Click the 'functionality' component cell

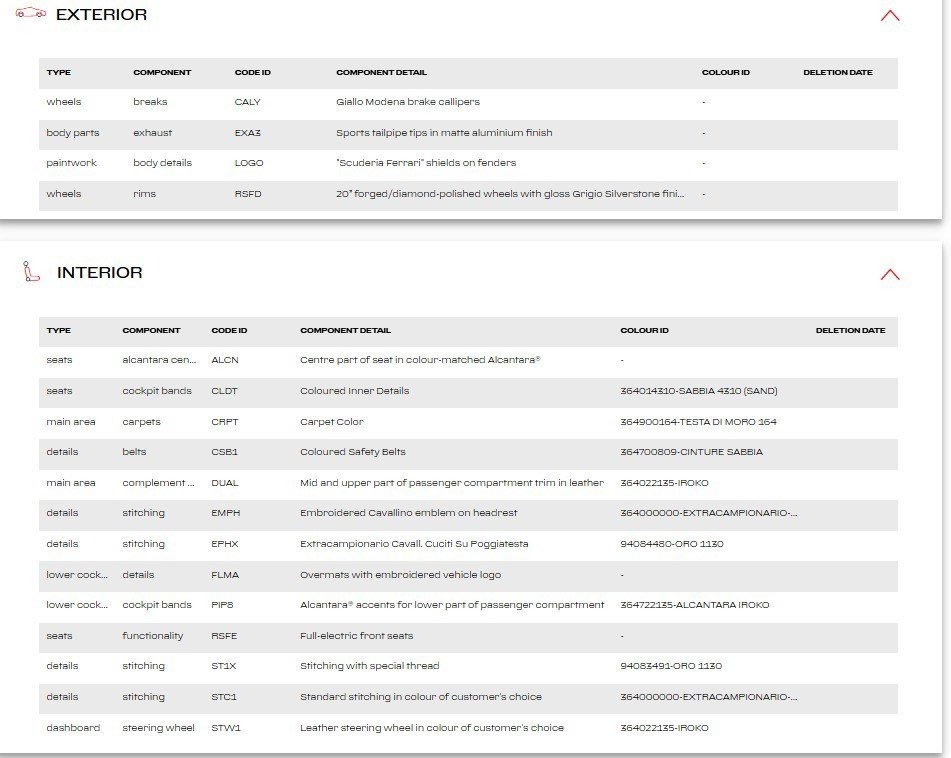152,636
